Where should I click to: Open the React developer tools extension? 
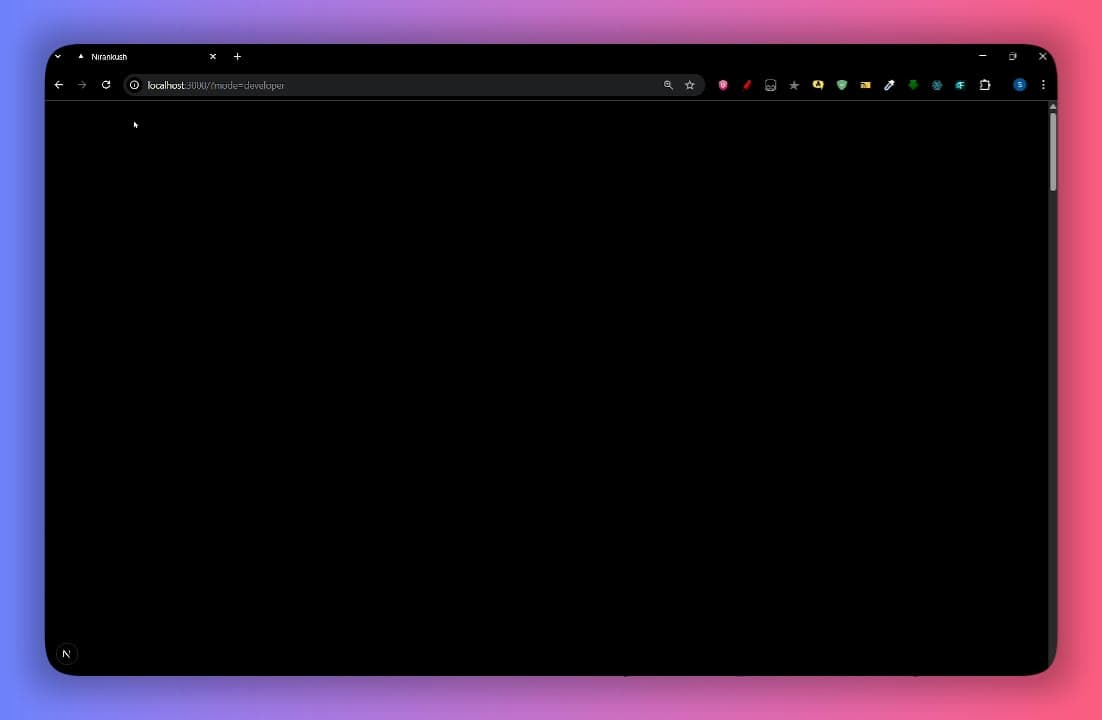coord(937,85)
